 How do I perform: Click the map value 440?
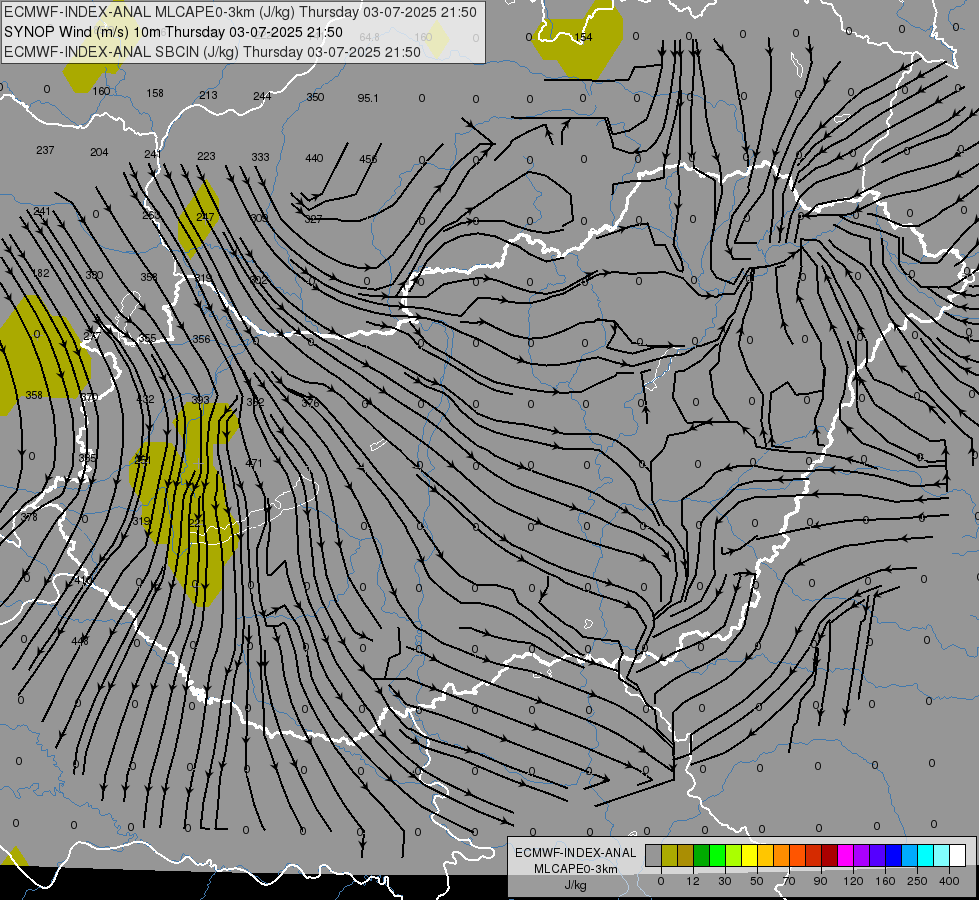[314, 158]
